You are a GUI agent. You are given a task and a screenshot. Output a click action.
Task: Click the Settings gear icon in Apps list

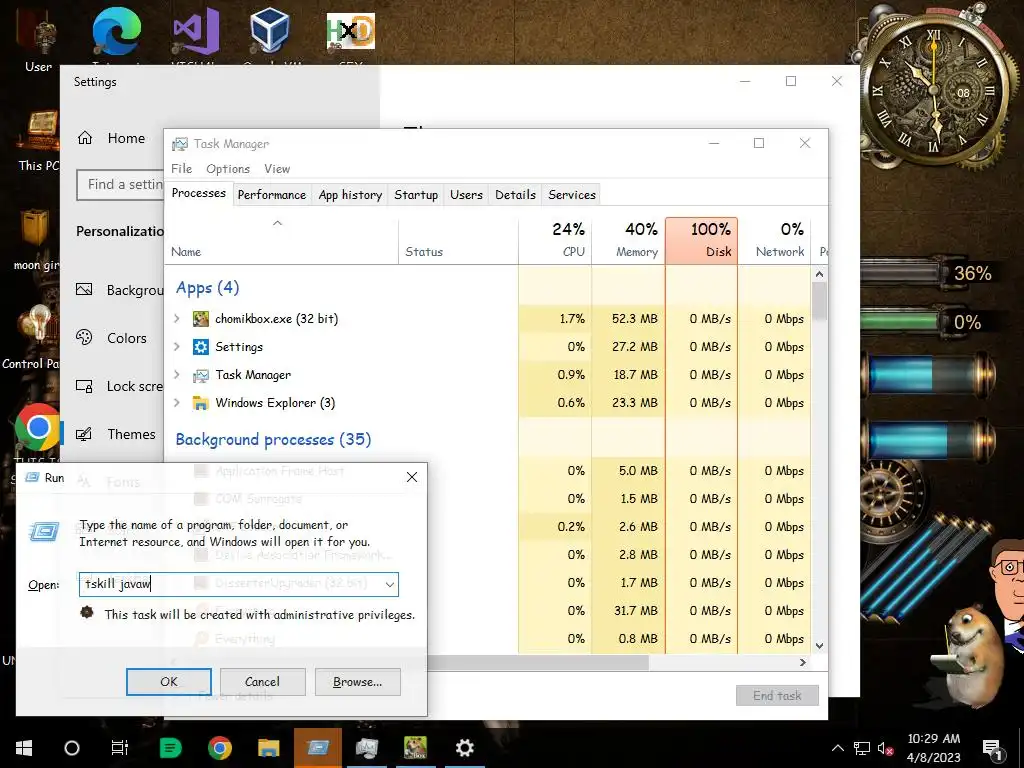coord(200,347)
